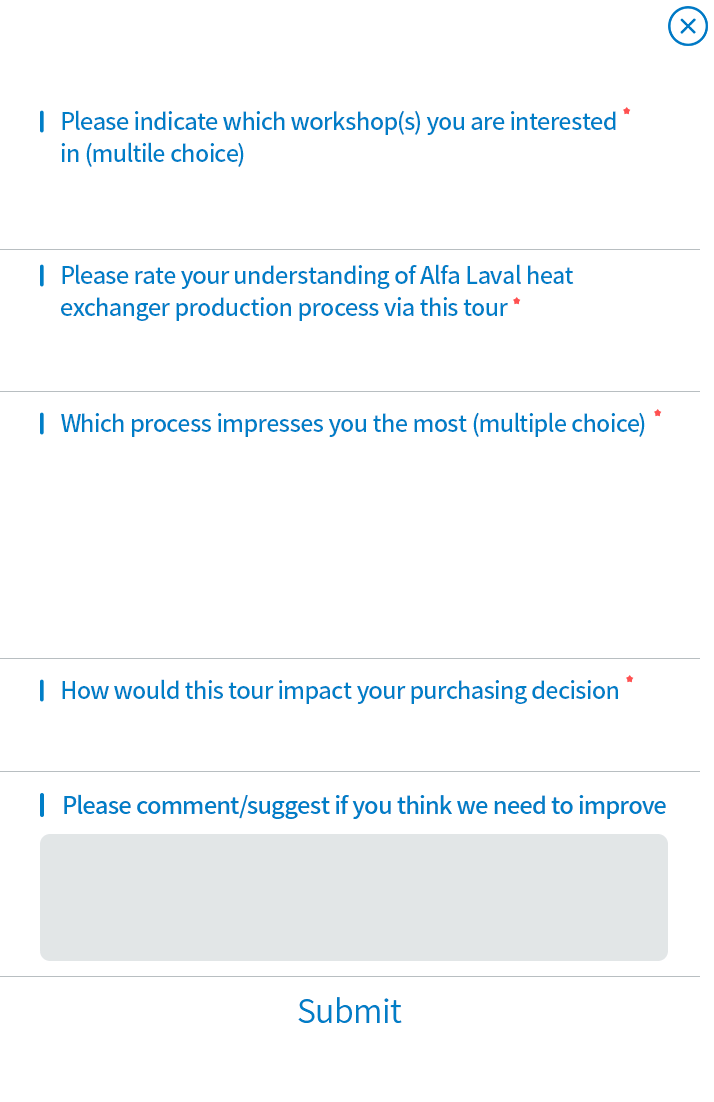Click the 'Which process impresses you' question
The width and height of the screenshot is (714, 1102).
(x=352, y=424)
